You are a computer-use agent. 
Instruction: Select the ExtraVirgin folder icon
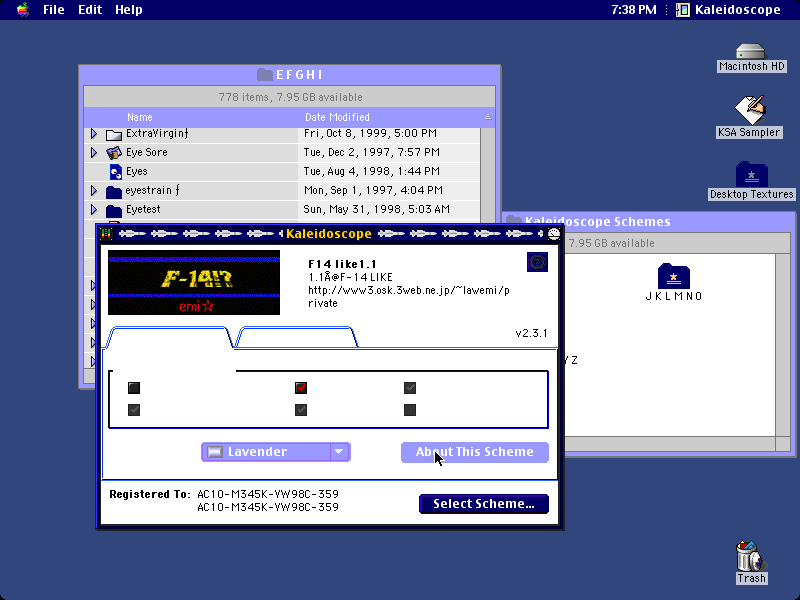[114, 134]
